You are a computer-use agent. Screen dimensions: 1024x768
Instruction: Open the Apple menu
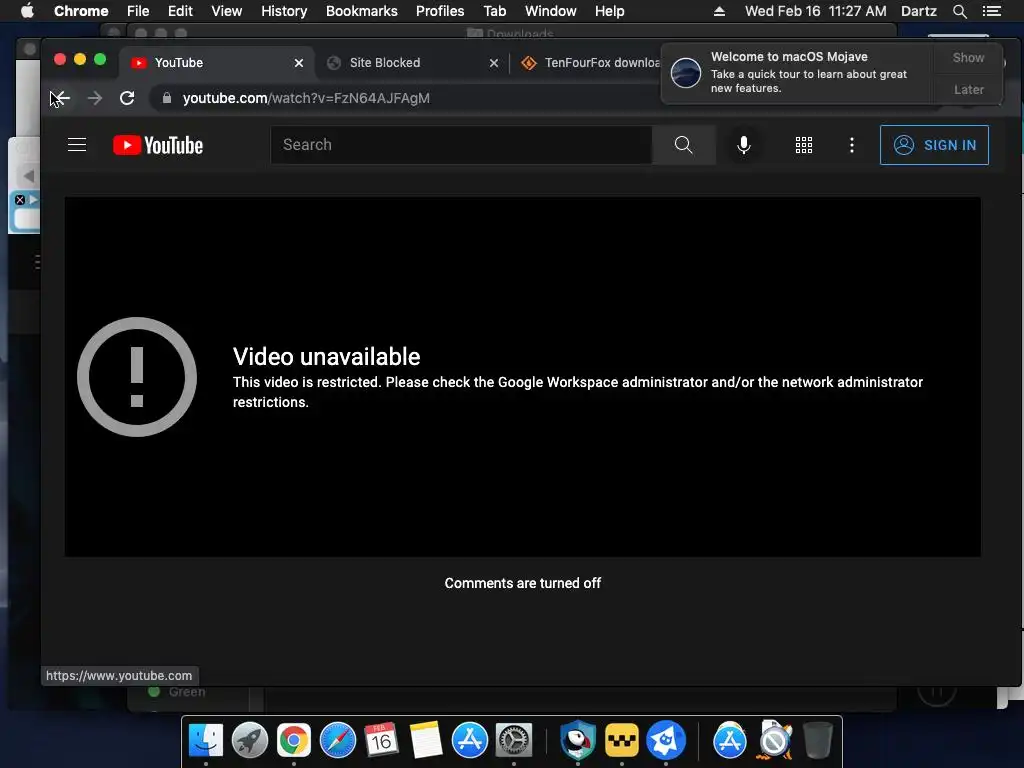pyautogui.click(x=27, y=11)
